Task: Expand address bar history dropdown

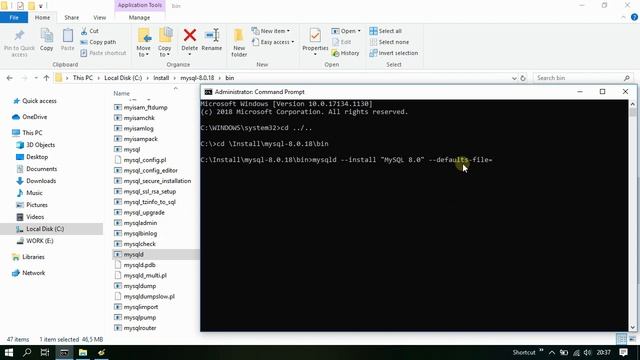Action: (x=514, y=78)
